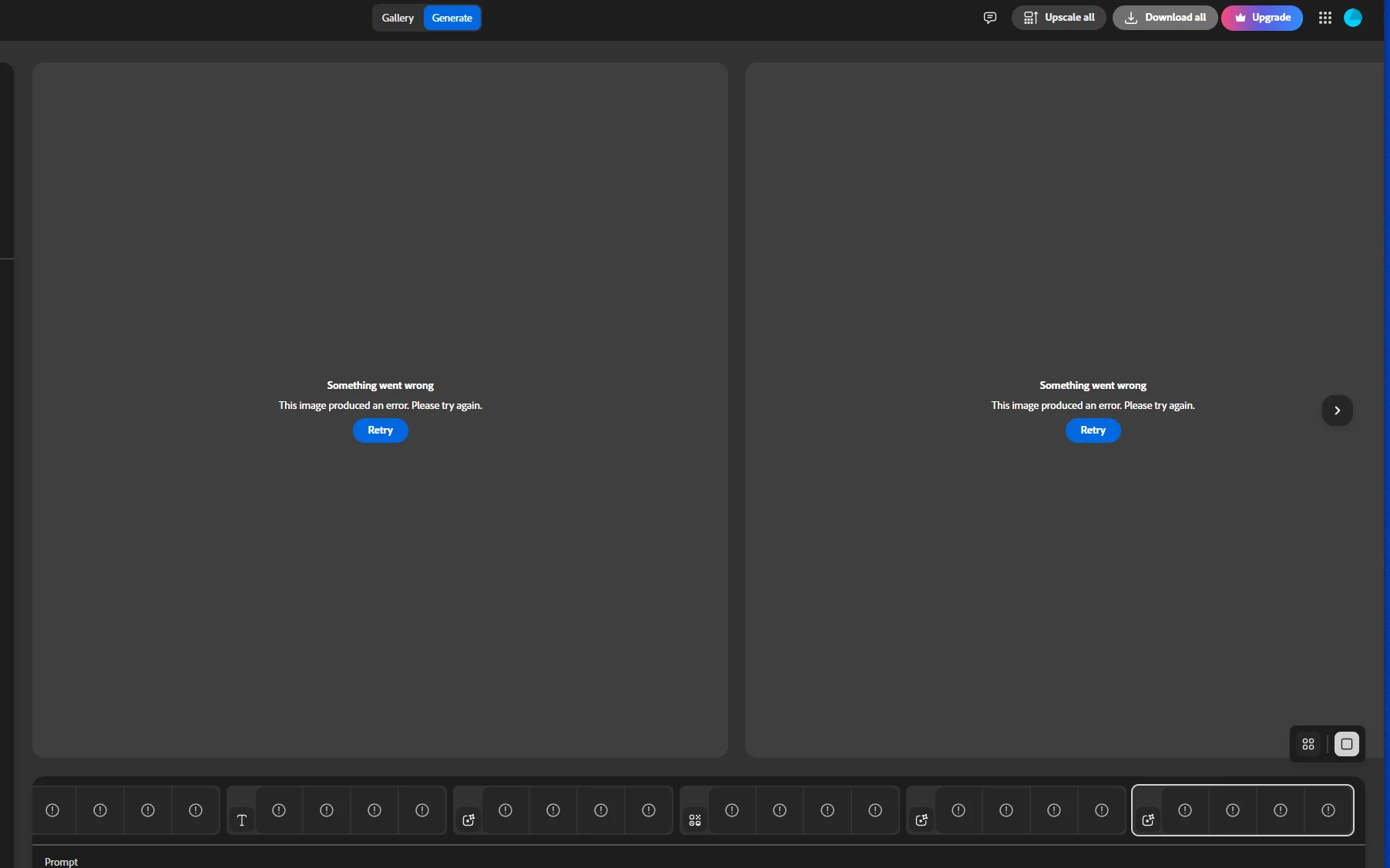Click the Download all button

point(1165,18)
